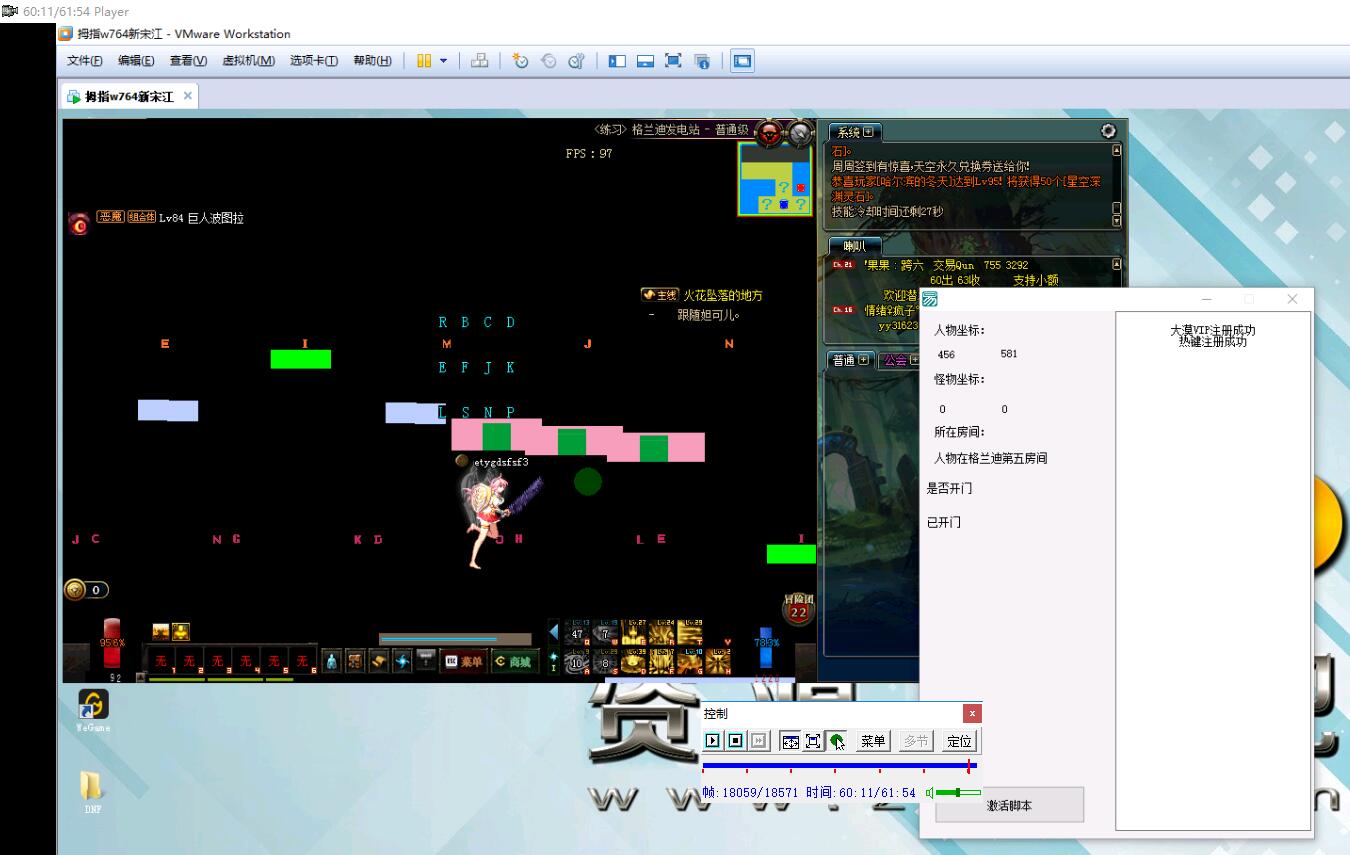Click the blue playback progress bar
This screenshot has height=855, width=1350.
(x=838, y=766)
